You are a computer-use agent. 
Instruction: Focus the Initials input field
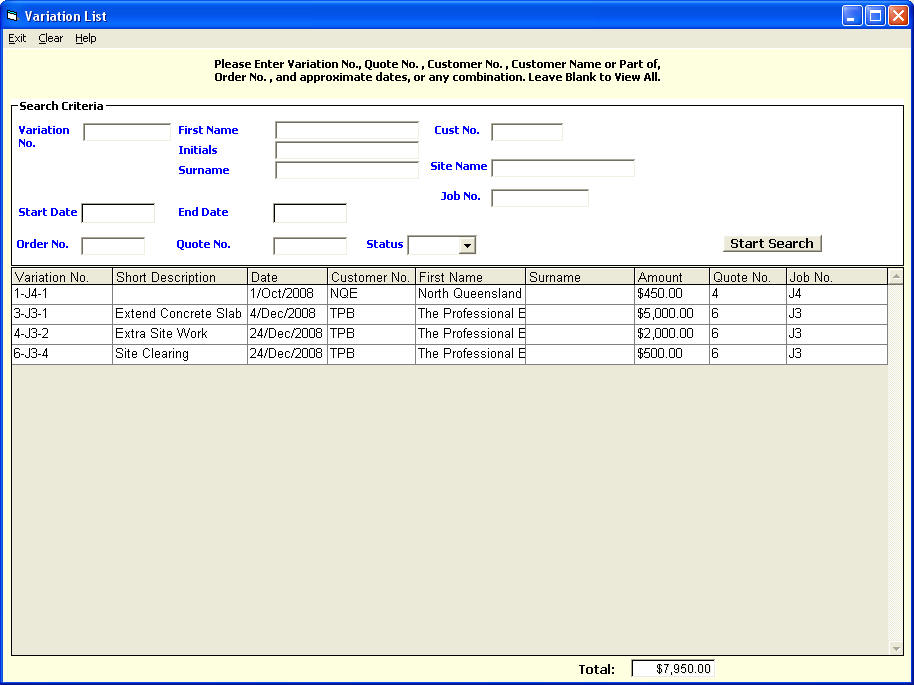click(x=347, y=150)
